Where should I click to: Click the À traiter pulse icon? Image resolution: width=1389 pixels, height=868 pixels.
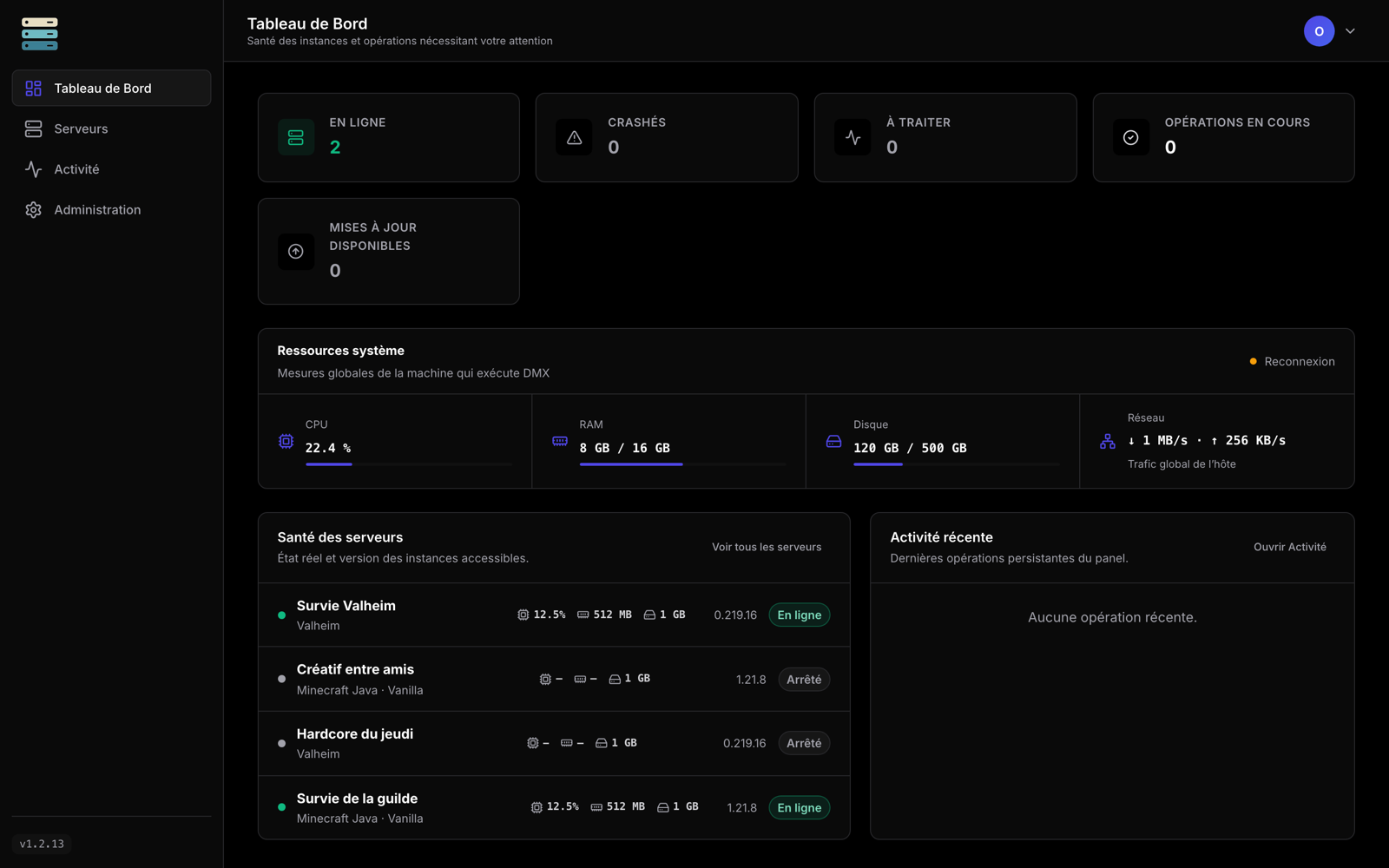[852, 137]
